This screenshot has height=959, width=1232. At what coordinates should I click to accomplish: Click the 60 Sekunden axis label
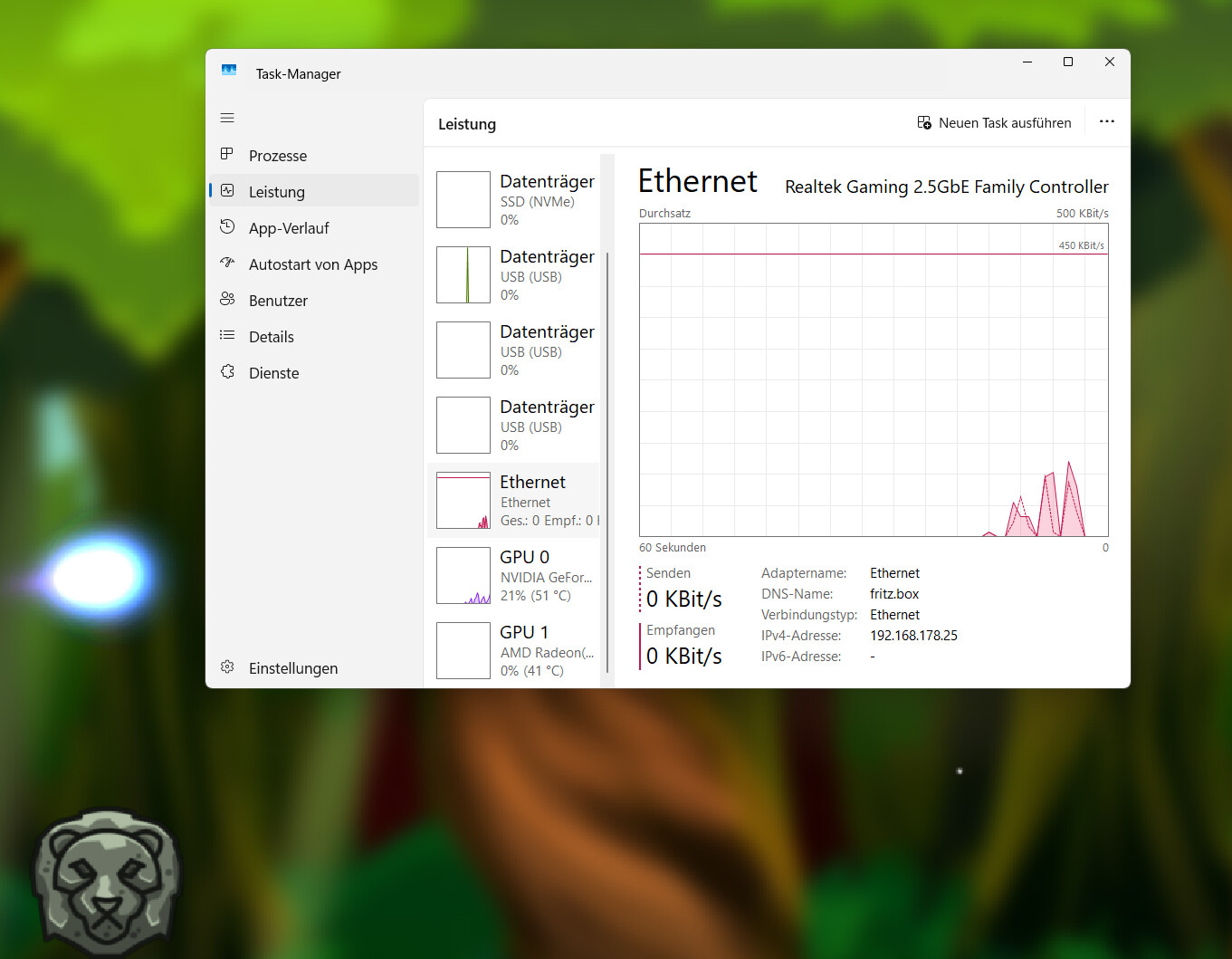click(x=673, y=548)
